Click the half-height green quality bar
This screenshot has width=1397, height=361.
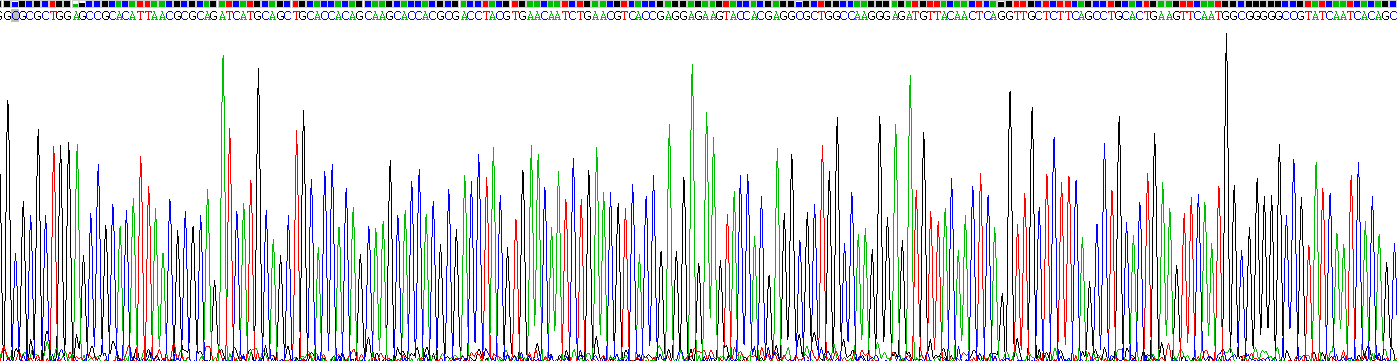[75, 5]
